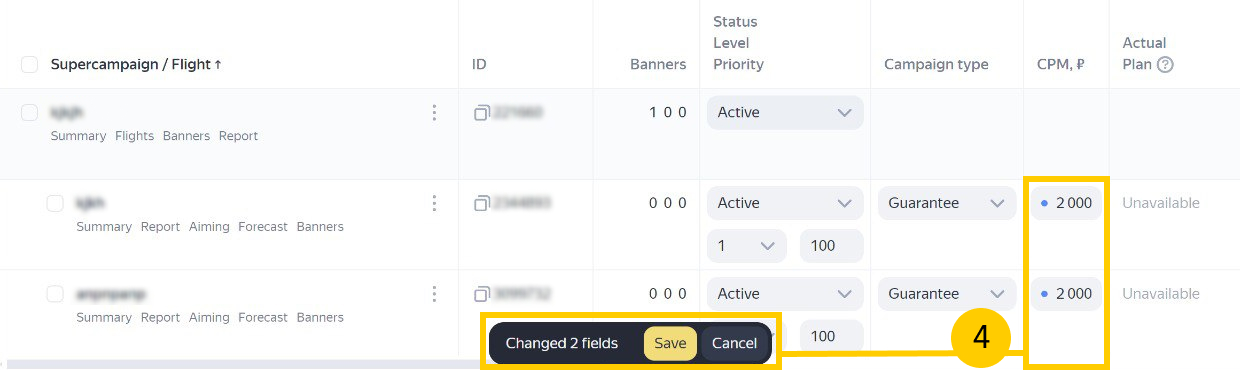Viewport: 1240px width, 370px height.
Task: Open the Active status dropdown of supercampaign
Action: pyautogui.click(x=785, y=112)
